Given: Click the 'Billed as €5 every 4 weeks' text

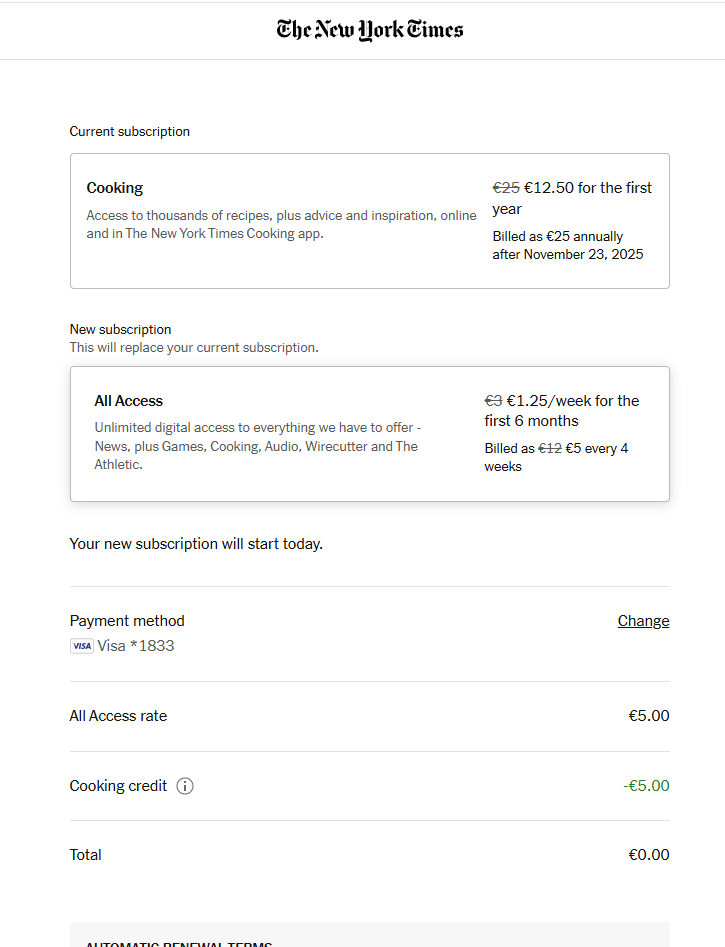Looking at the screenshot, I should pos(556,457).
